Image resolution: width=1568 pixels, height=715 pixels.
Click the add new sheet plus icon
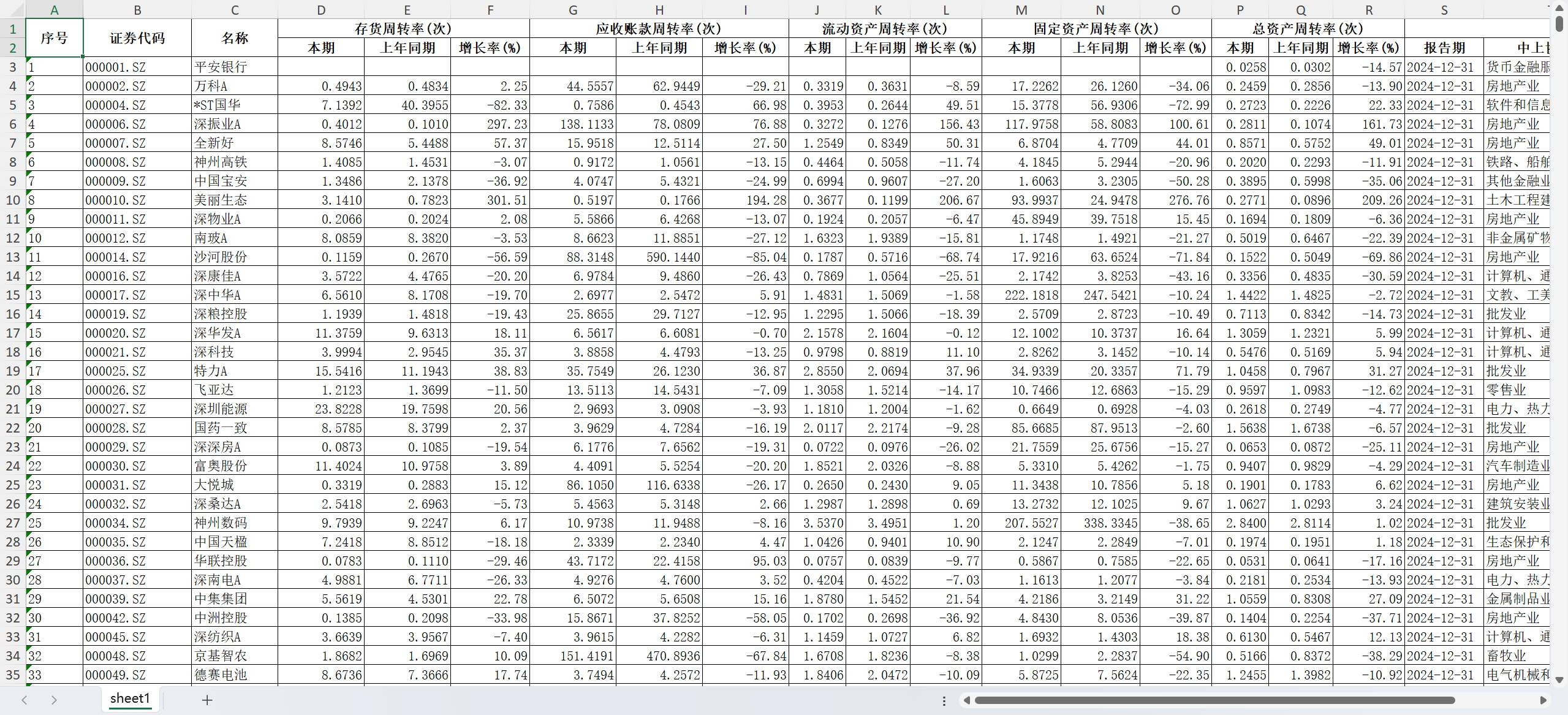(x=207, y=700)
